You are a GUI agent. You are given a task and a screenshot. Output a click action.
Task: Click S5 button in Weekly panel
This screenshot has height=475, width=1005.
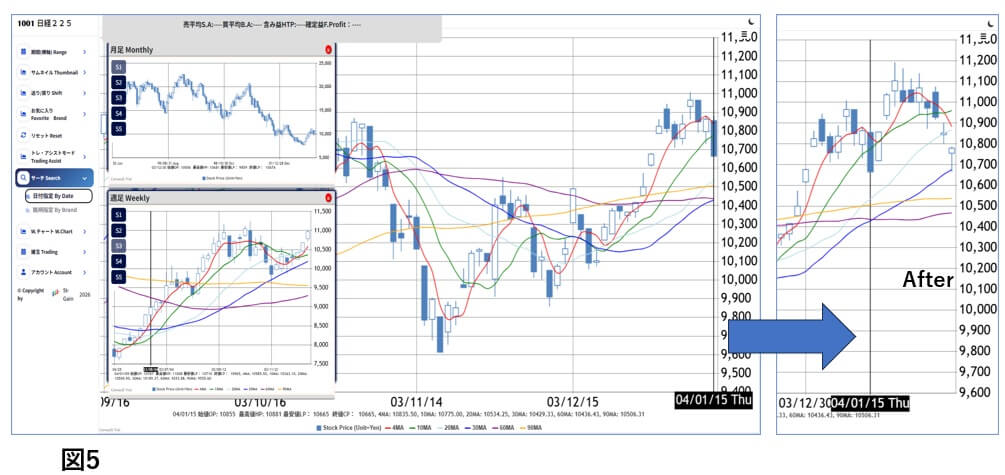118,276
